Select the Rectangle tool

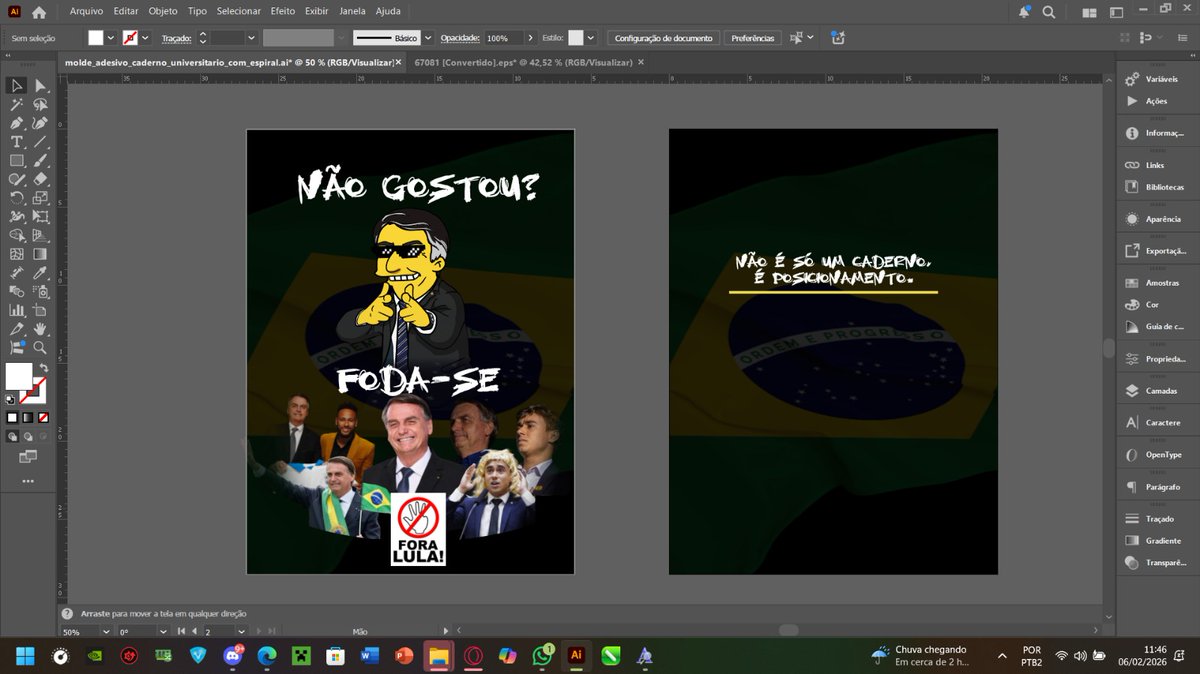[17, 160]
